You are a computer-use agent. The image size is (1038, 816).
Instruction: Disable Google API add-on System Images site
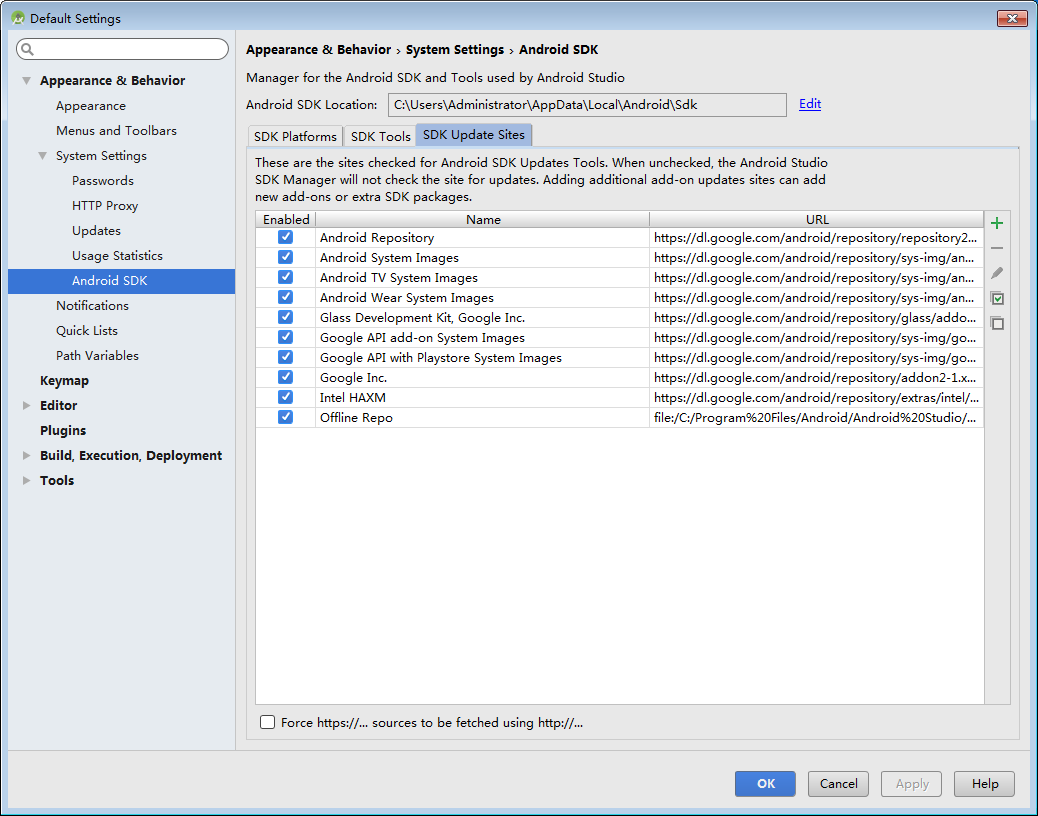[285, 337]
